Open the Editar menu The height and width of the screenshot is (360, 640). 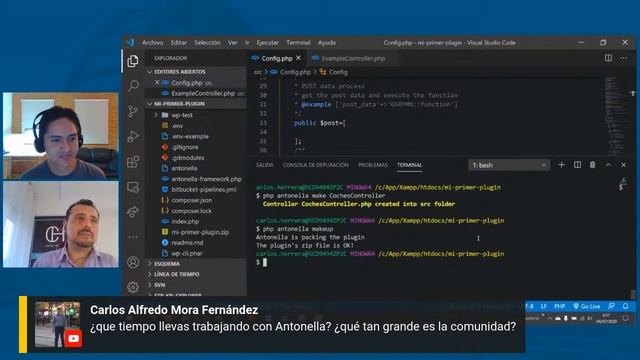(179, 42)
